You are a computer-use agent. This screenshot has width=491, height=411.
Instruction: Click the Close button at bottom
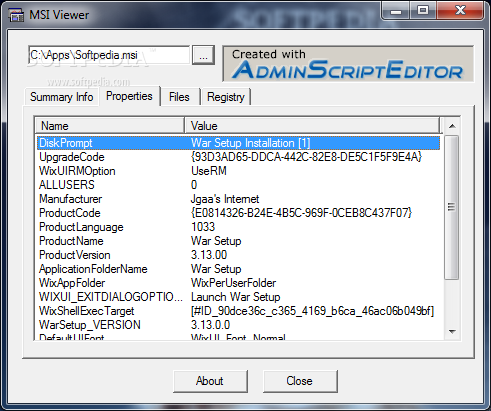(300, 381)
